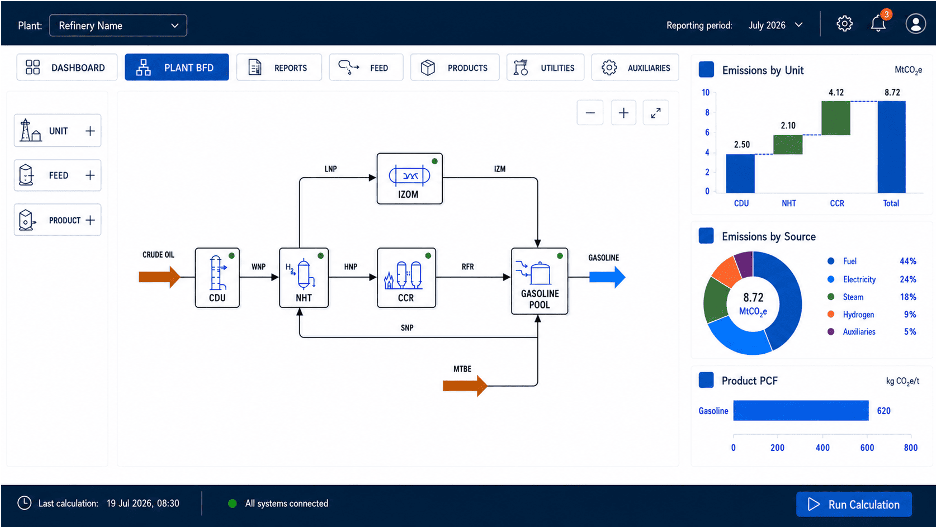The width and height of the screenshot is (936, 528).
Task: Select the NHT hydrotreater unit block
Action: (304, 277)
